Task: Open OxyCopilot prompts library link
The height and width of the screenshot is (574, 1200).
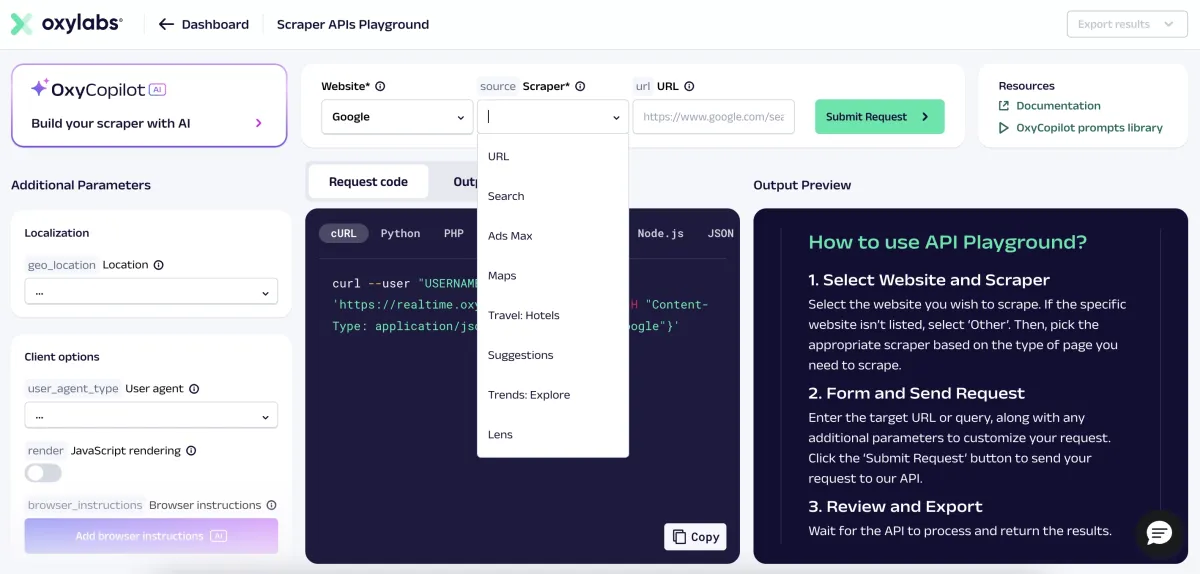Action: tap(1089, 128)
